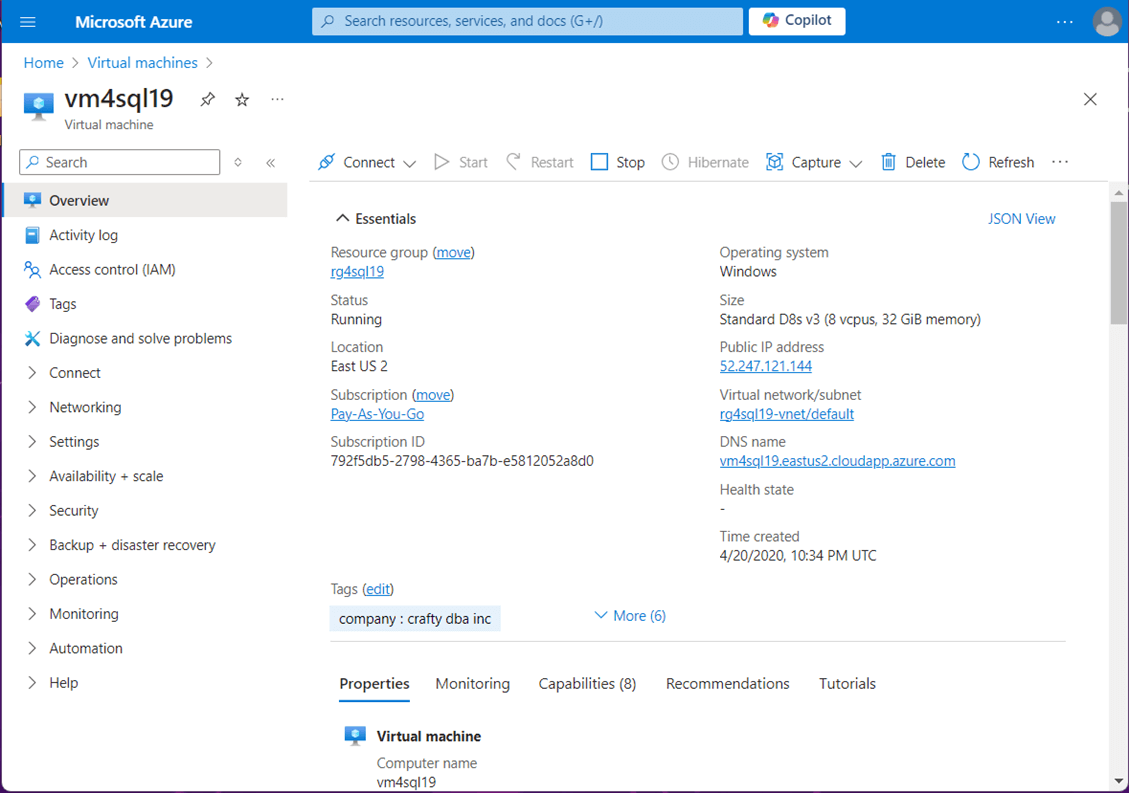The width and height of the screenshot is (1129, 793).
Task: Collapse the resource menu sidebar
Action: coord(271,163)
